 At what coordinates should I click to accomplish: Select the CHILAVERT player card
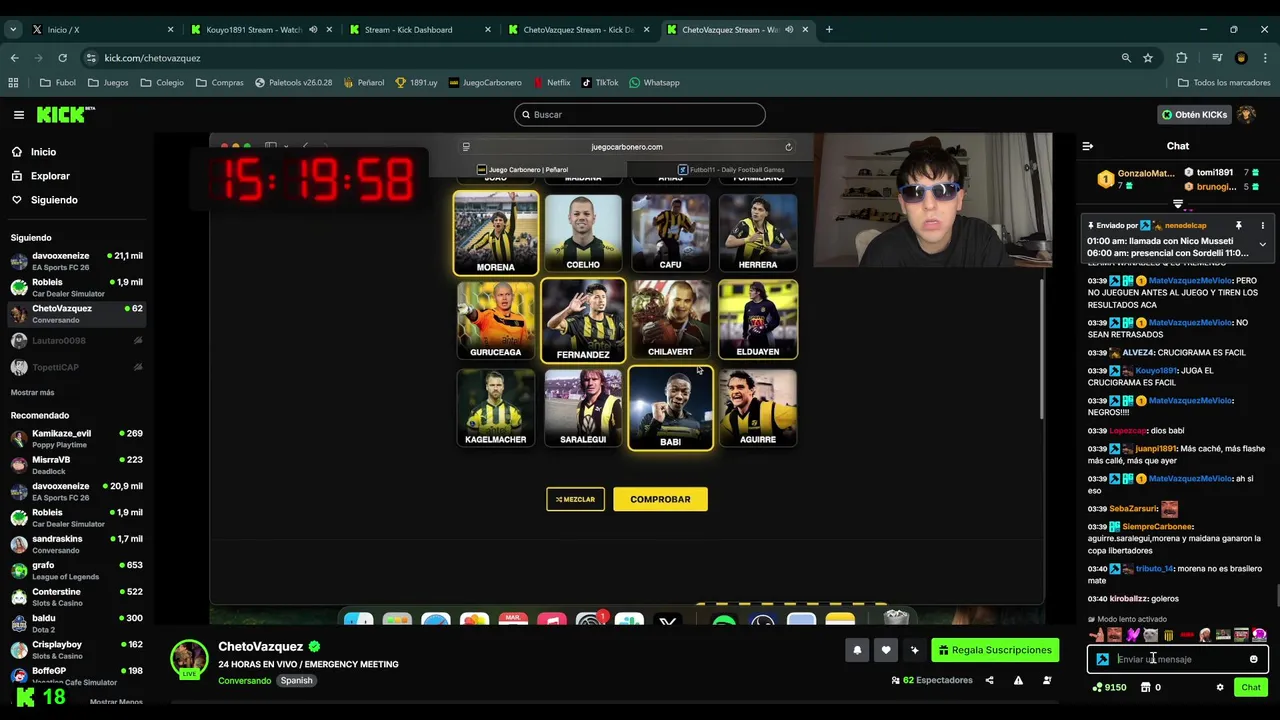[x=670, y=320]
